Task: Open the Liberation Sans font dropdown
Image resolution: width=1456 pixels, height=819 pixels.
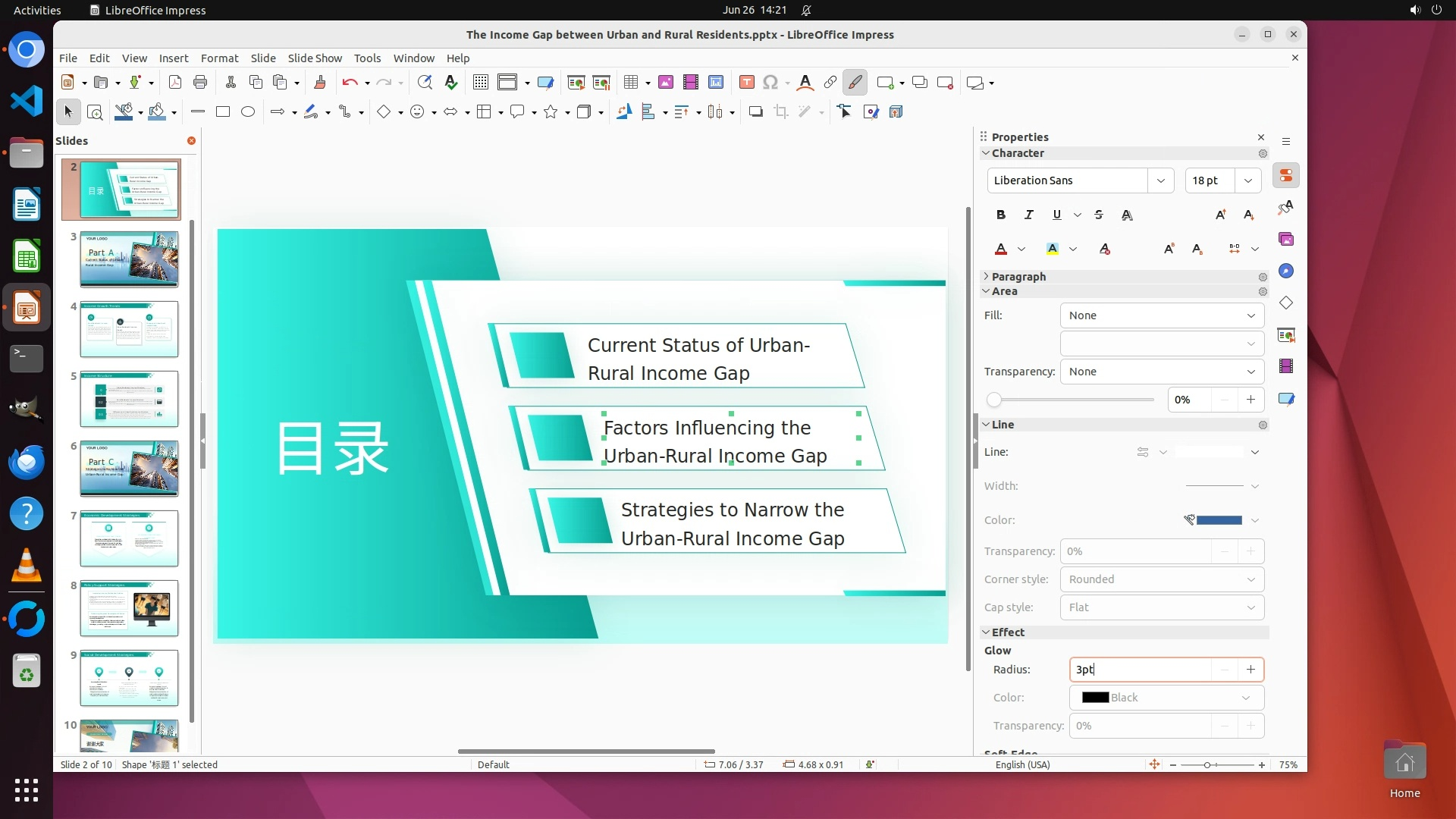Action: pyautogui.click(x=1160, y=180)
